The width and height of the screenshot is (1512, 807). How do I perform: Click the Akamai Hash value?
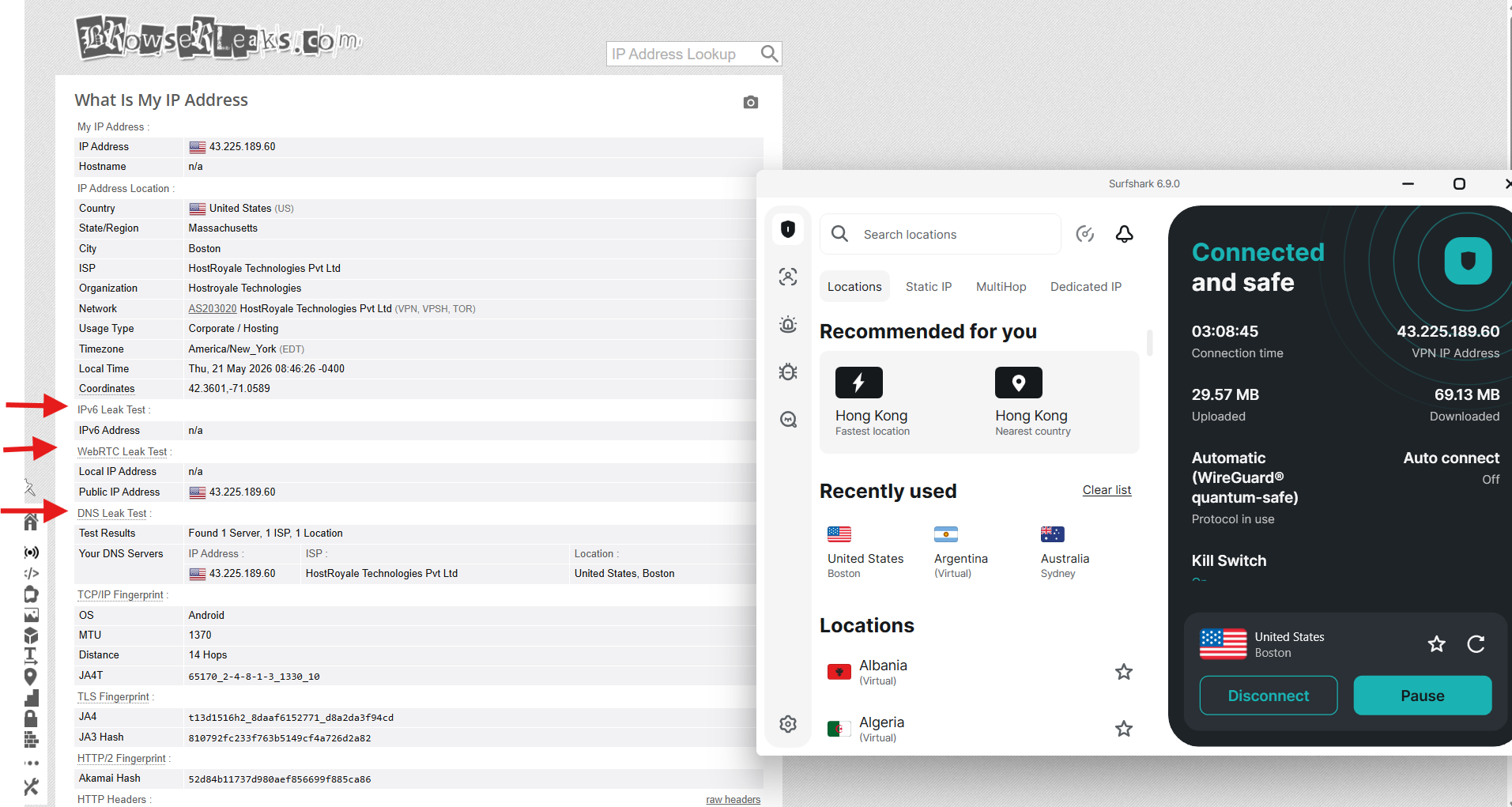280,779
